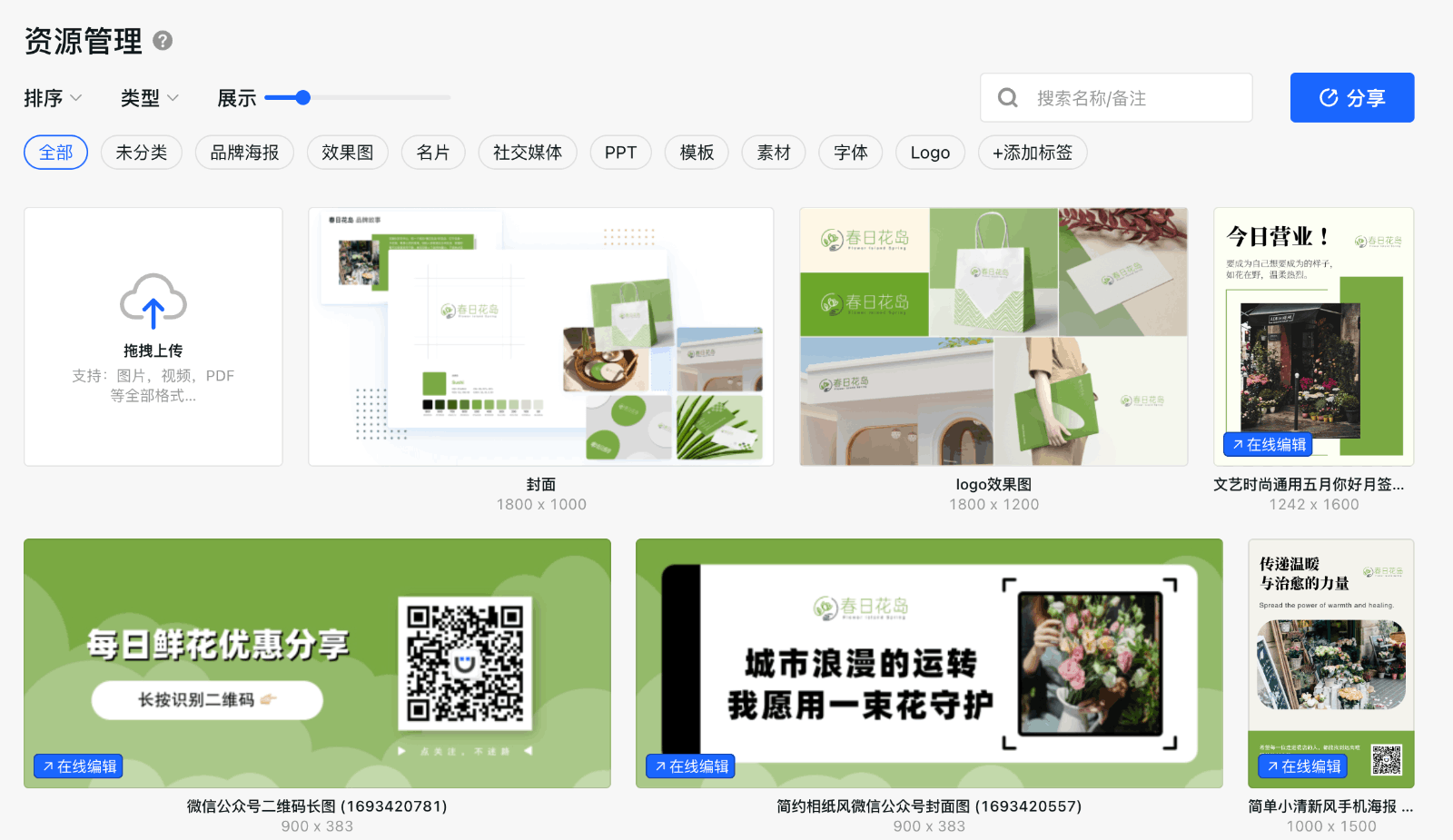1453x840 pixels.
Task: Click the help question mark icon
Action: 163,41
